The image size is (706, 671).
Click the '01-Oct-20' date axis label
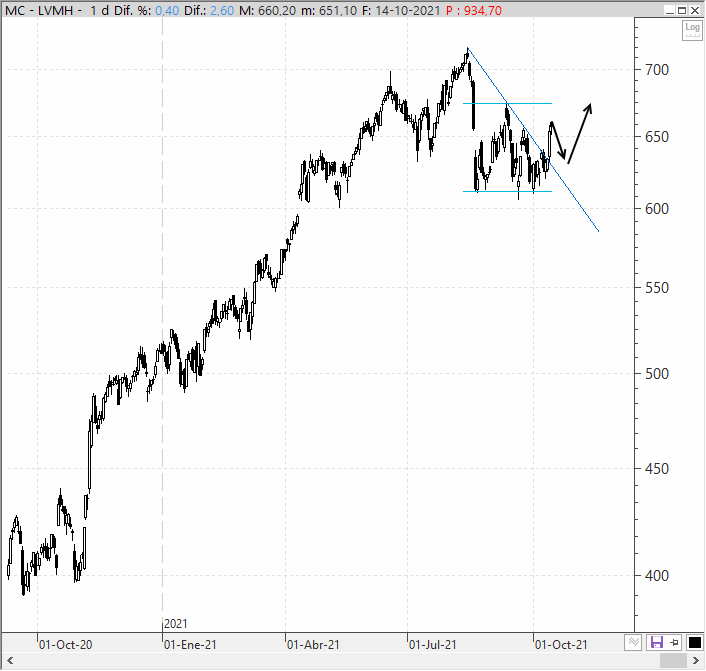65,645
